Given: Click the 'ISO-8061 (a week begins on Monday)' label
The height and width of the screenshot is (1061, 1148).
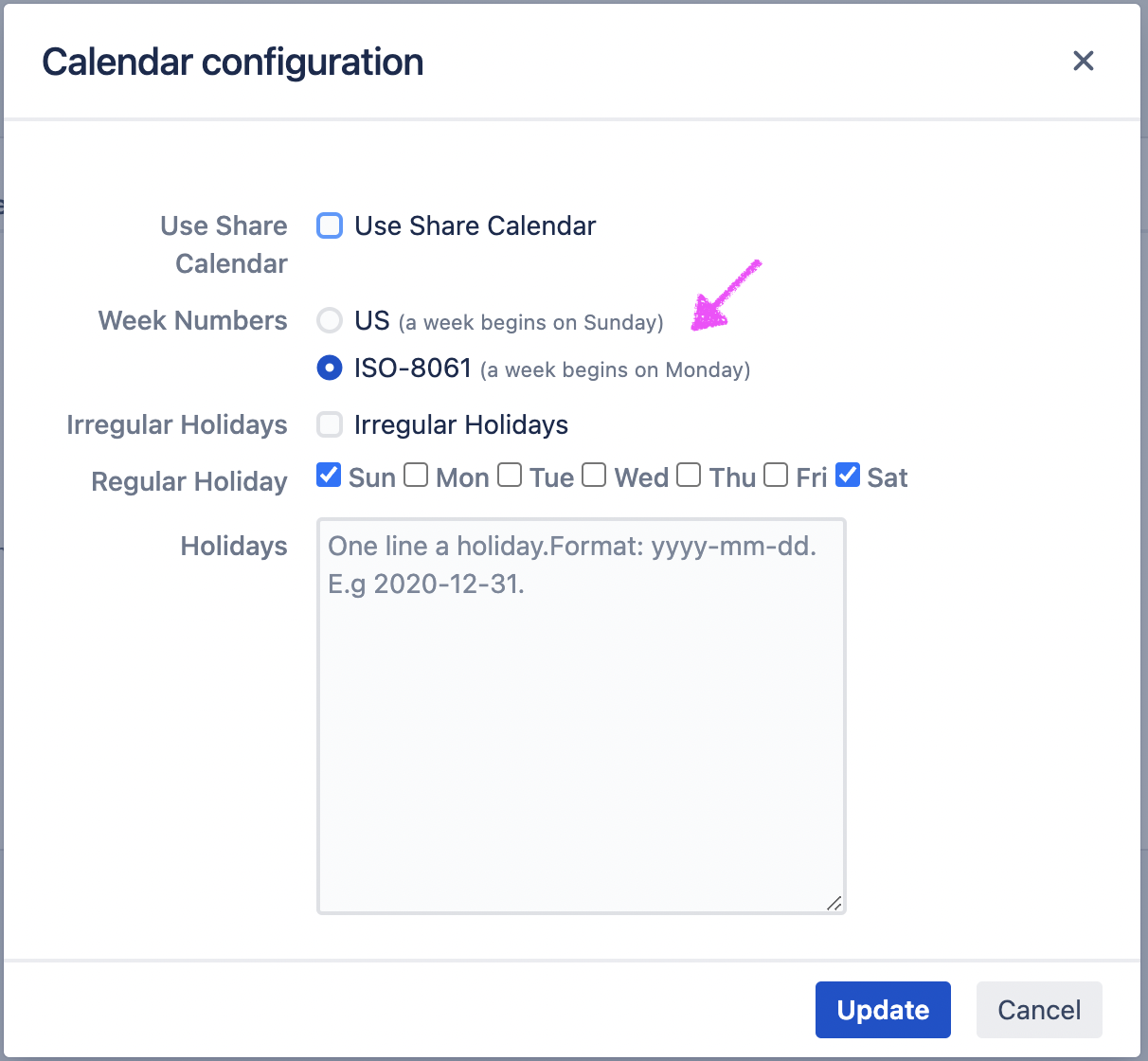Looking at the screenshot, I should [551, 369].
